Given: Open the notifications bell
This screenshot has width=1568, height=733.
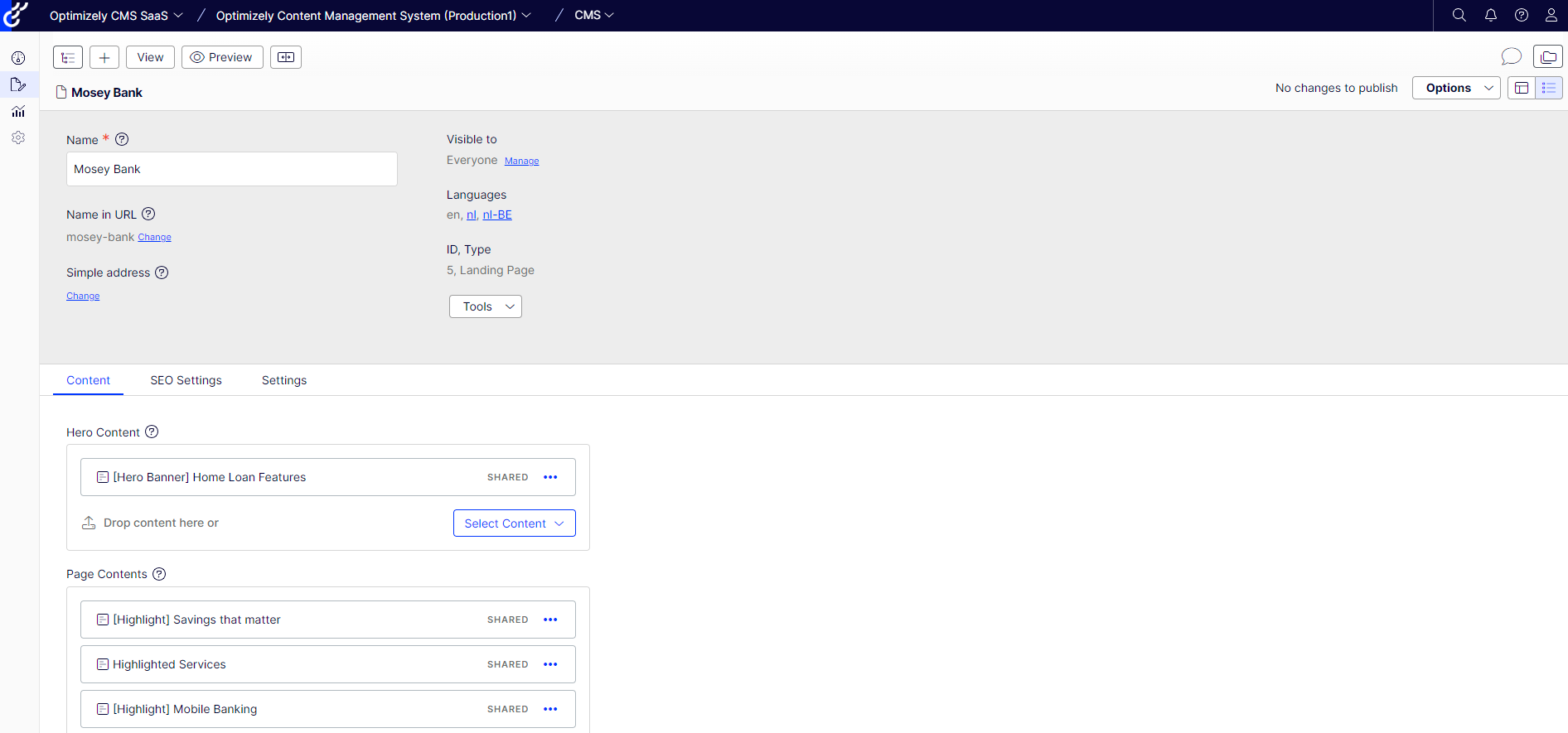Looking at the screenshot, I should point(1490,15).
